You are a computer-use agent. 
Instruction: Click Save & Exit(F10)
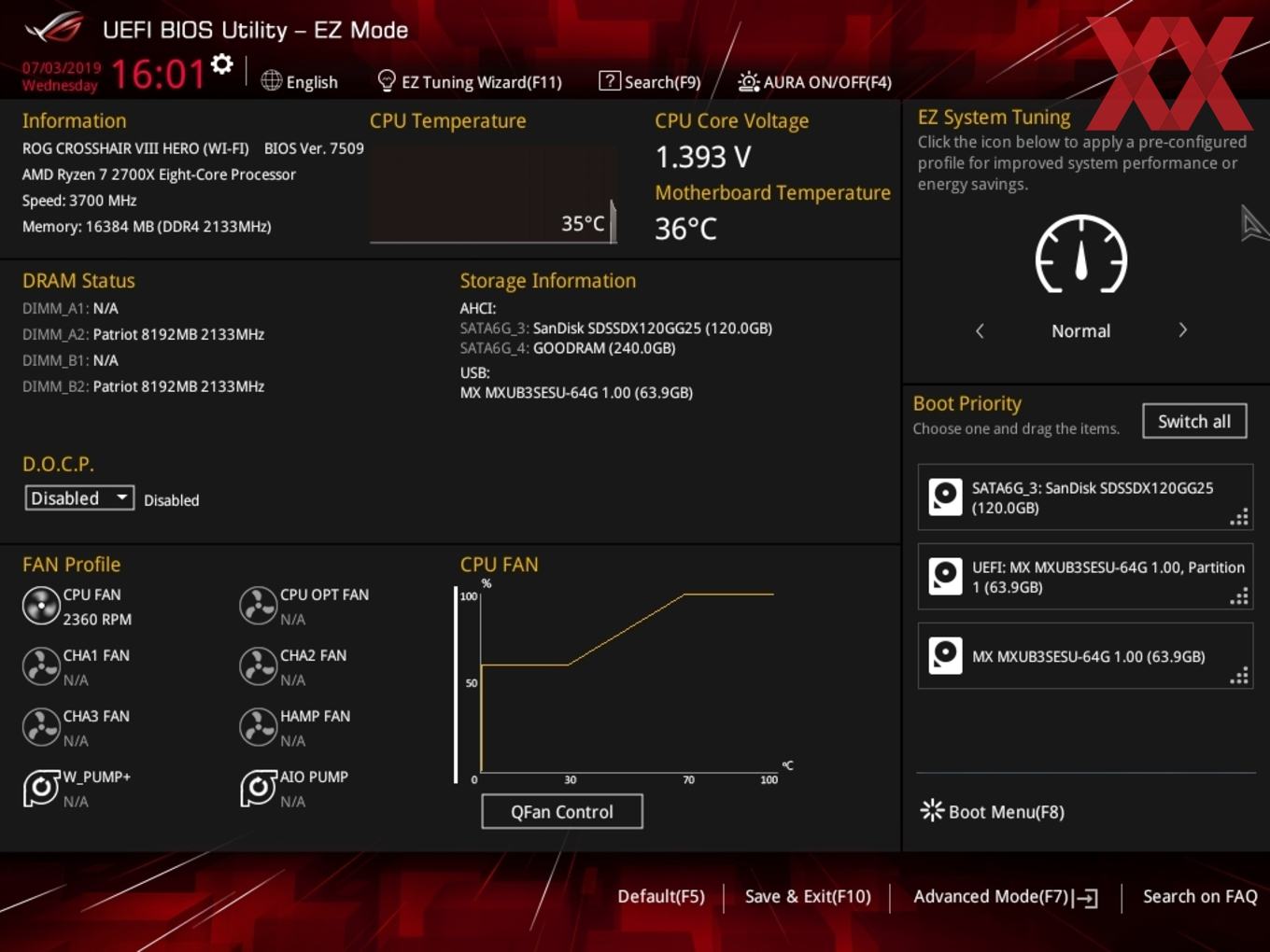pyautogui.click(x=808, y=896)
